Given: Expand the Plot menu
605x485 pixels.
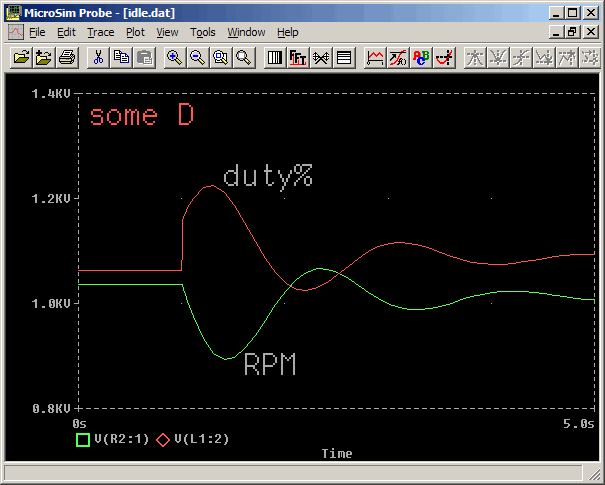Looking at the screenshot, I should [x=135, y=32].
